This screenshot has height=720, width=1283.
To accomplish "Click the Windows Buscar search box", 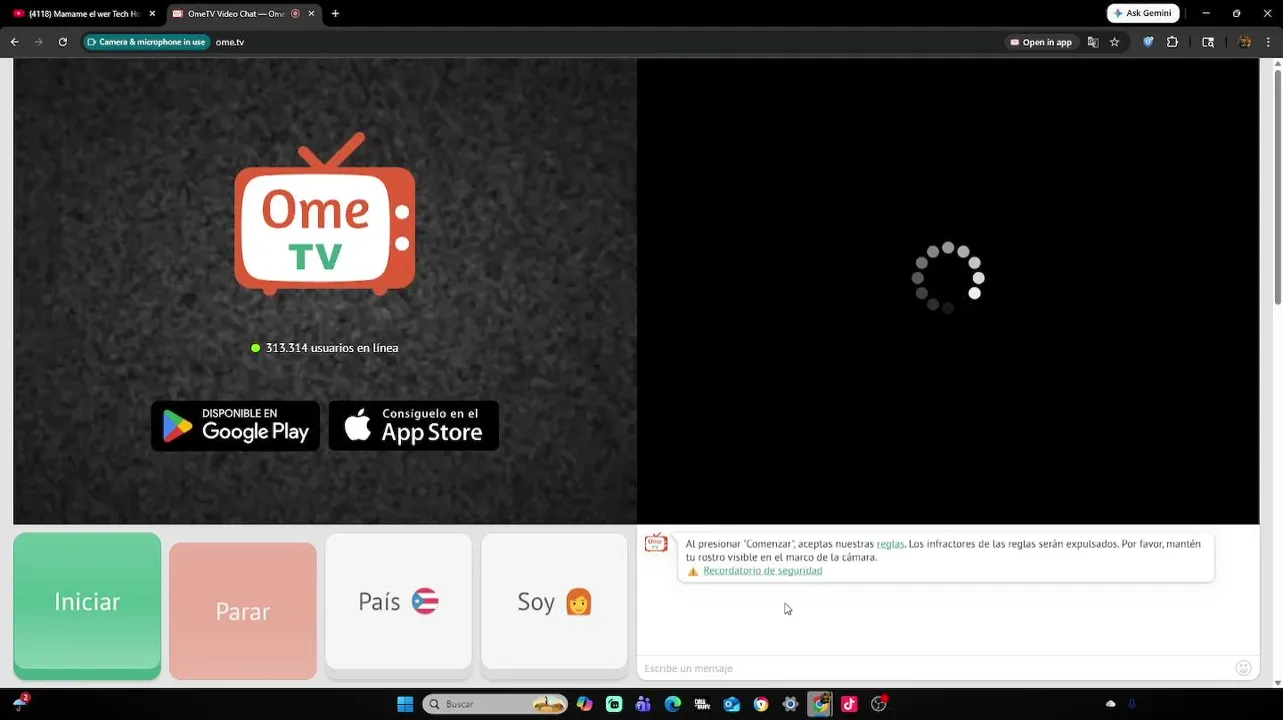I will coord(495,704).
